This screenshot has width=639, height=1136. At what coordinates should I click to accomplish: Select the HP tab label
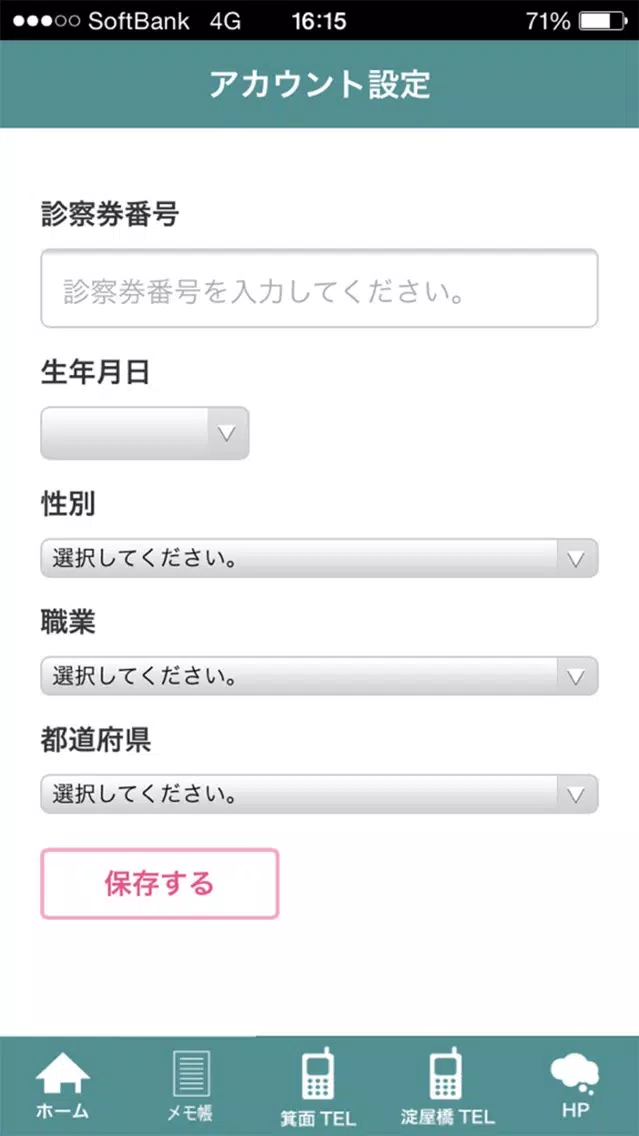575,1110
